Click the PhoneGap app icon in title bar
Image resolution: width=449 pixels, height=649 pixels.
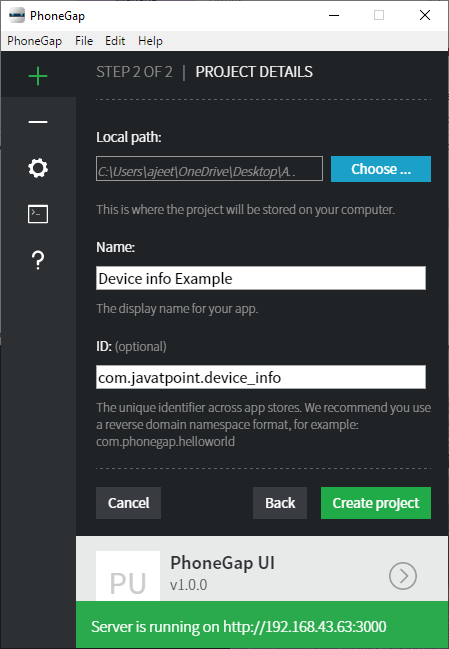click(x=17, y=16)
